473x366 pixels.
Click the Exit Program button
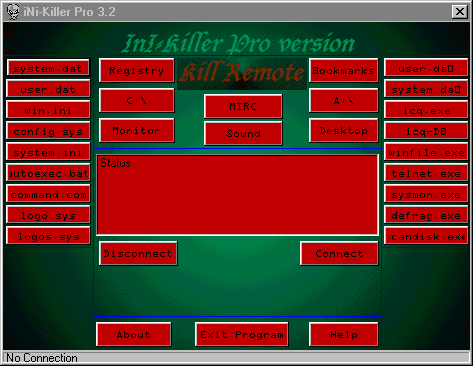coord(242,334)
